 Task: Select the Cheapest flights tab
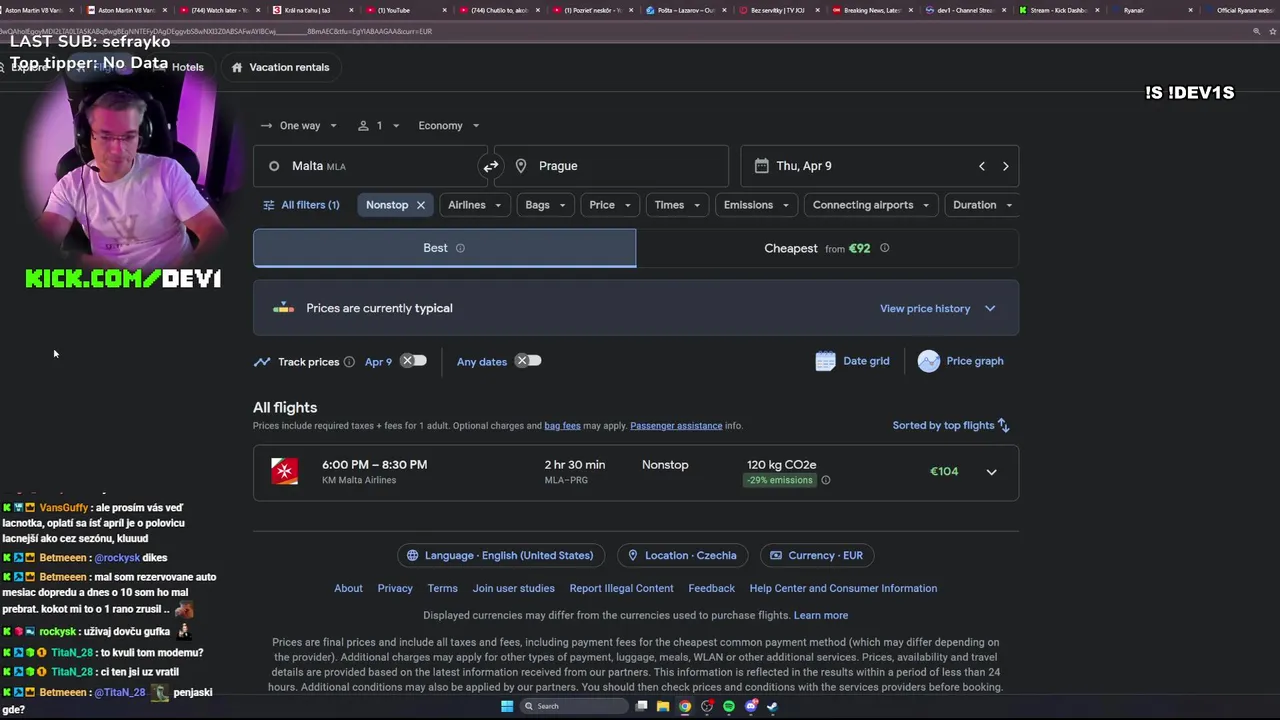pos(827,248)
